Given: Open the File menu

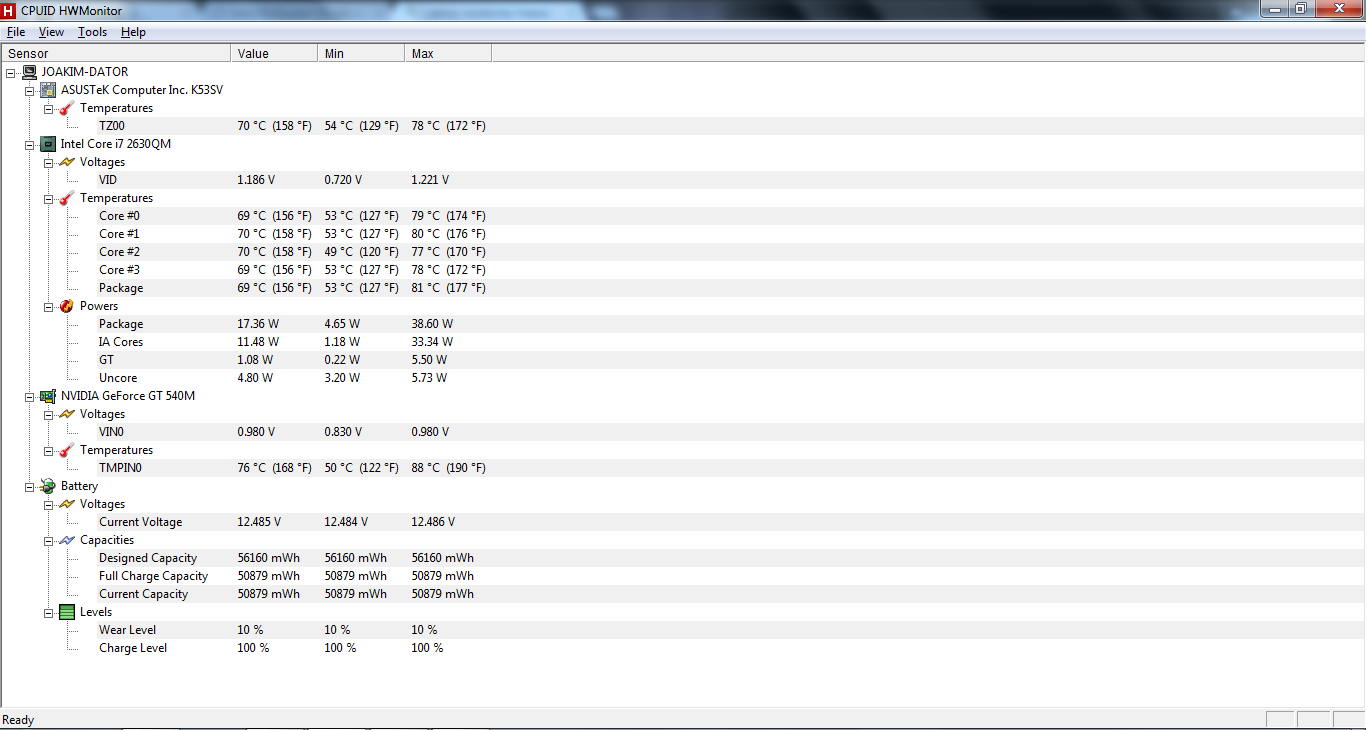Looking at the screenshot, I should [x=16, y=32].
